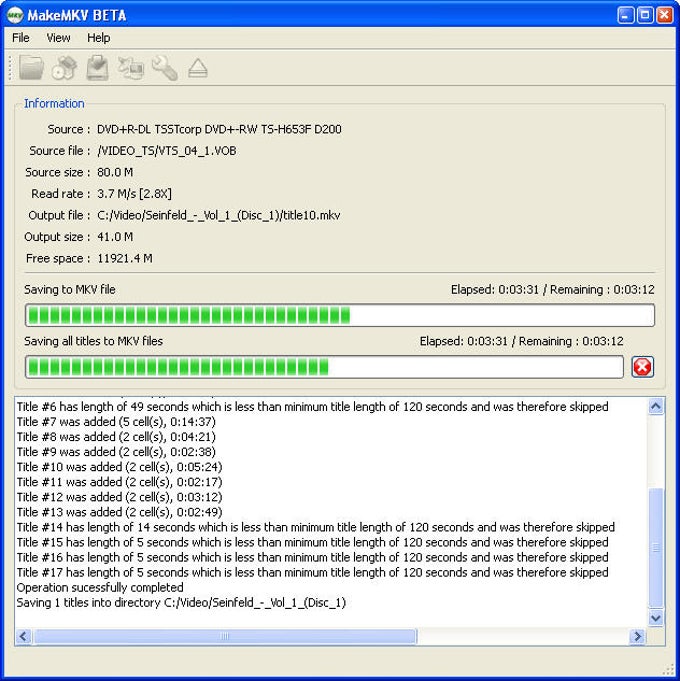Click output file path ending title10.mkv

point(218,215)
